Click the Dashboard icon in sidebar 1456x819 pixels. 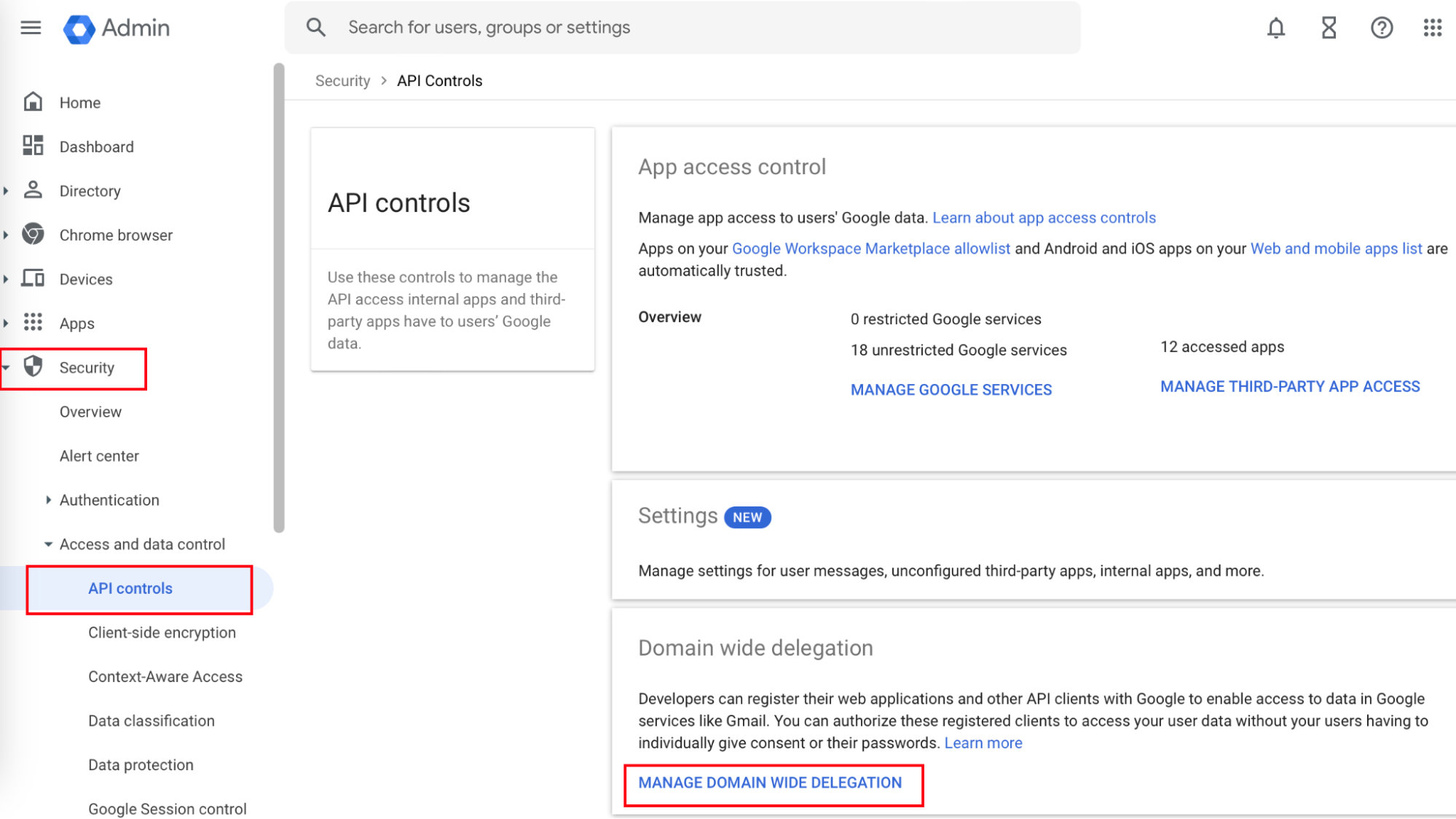(x=33, y=146)
